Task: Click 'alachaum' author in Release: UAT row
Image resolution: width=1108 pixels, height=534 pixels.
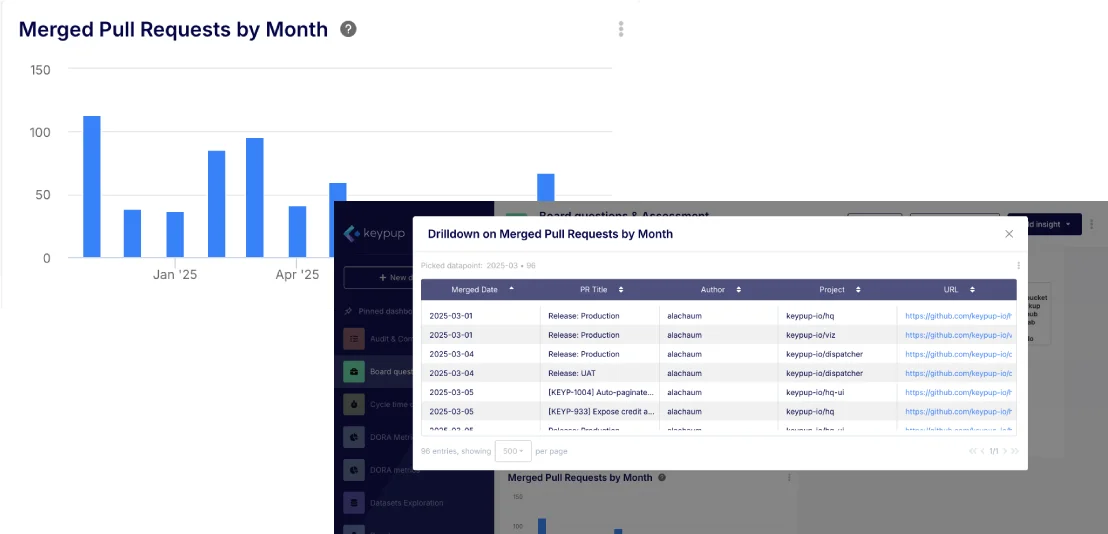Action: tap(684, 373)
